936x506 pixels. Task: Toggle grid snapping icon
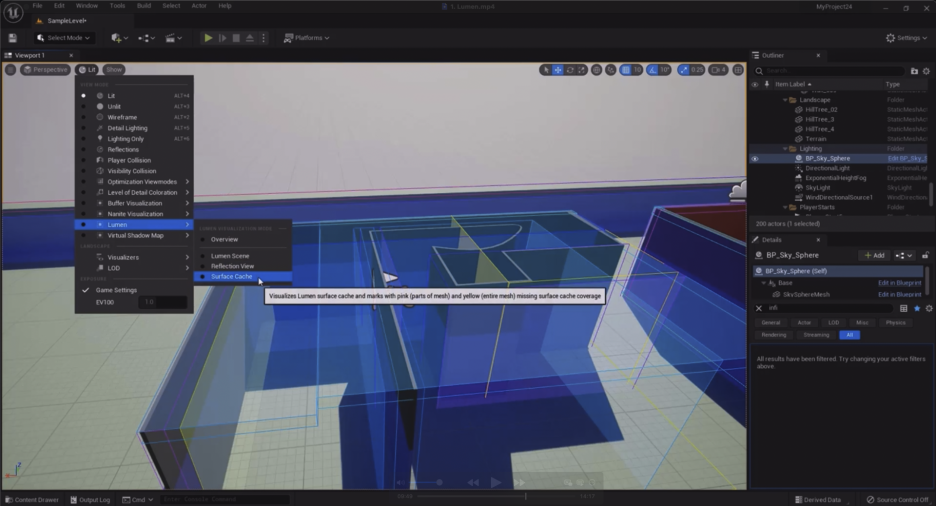coord(626,70)
